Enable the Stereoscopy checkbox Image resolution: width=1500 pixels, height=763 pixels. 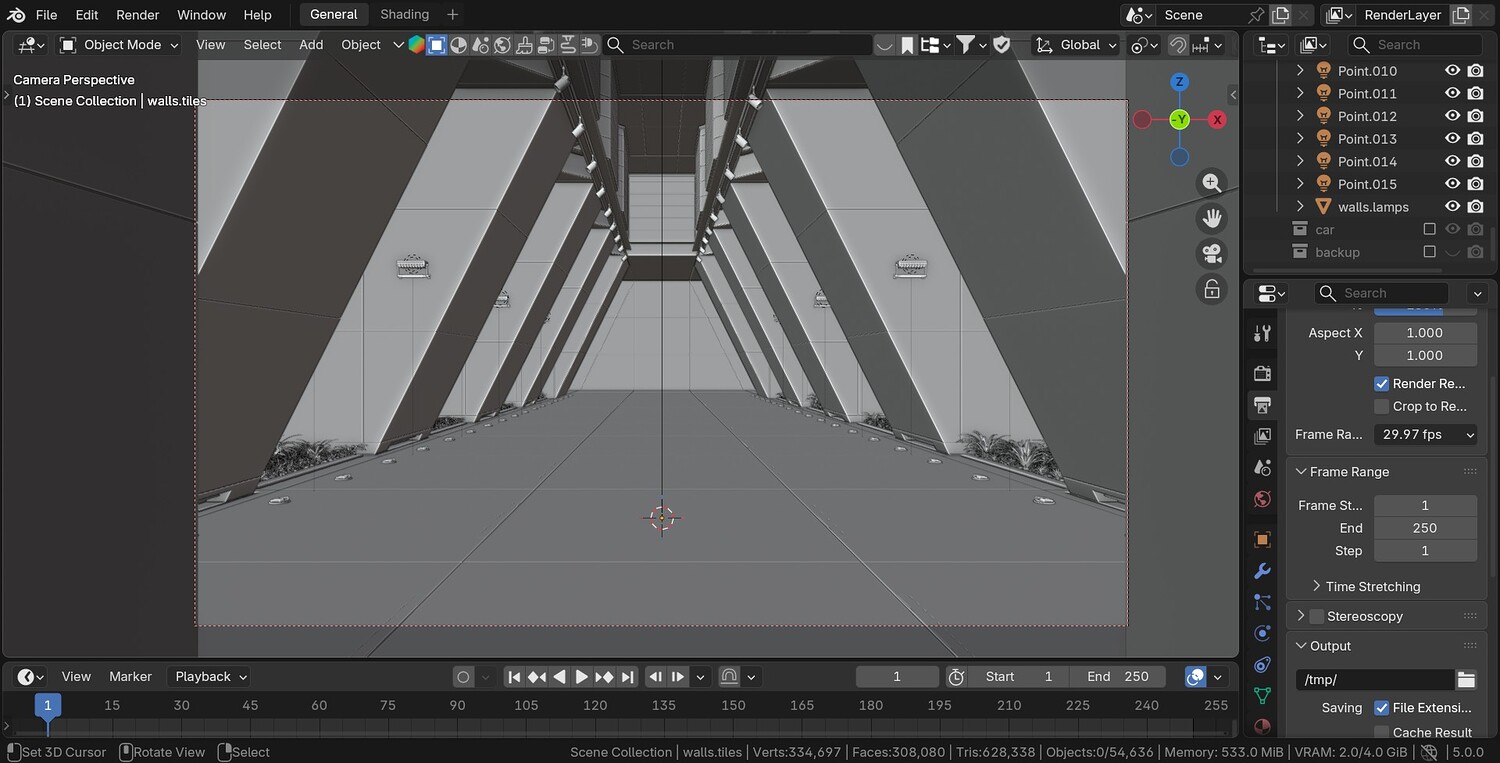click(x=1317, y=617)
